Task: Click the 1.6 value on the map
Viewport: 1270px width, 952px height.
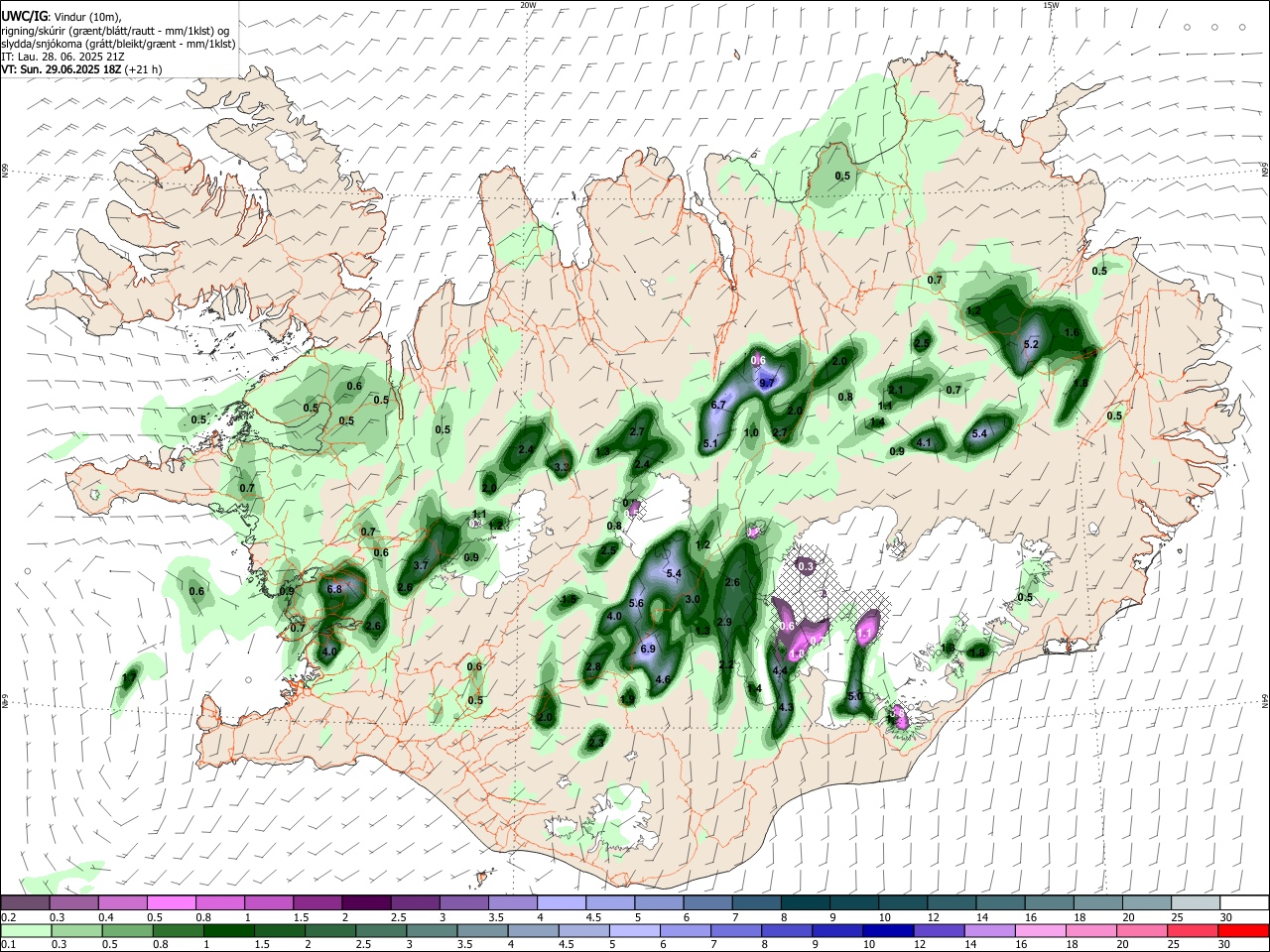Action: [x=1071, y=332]
